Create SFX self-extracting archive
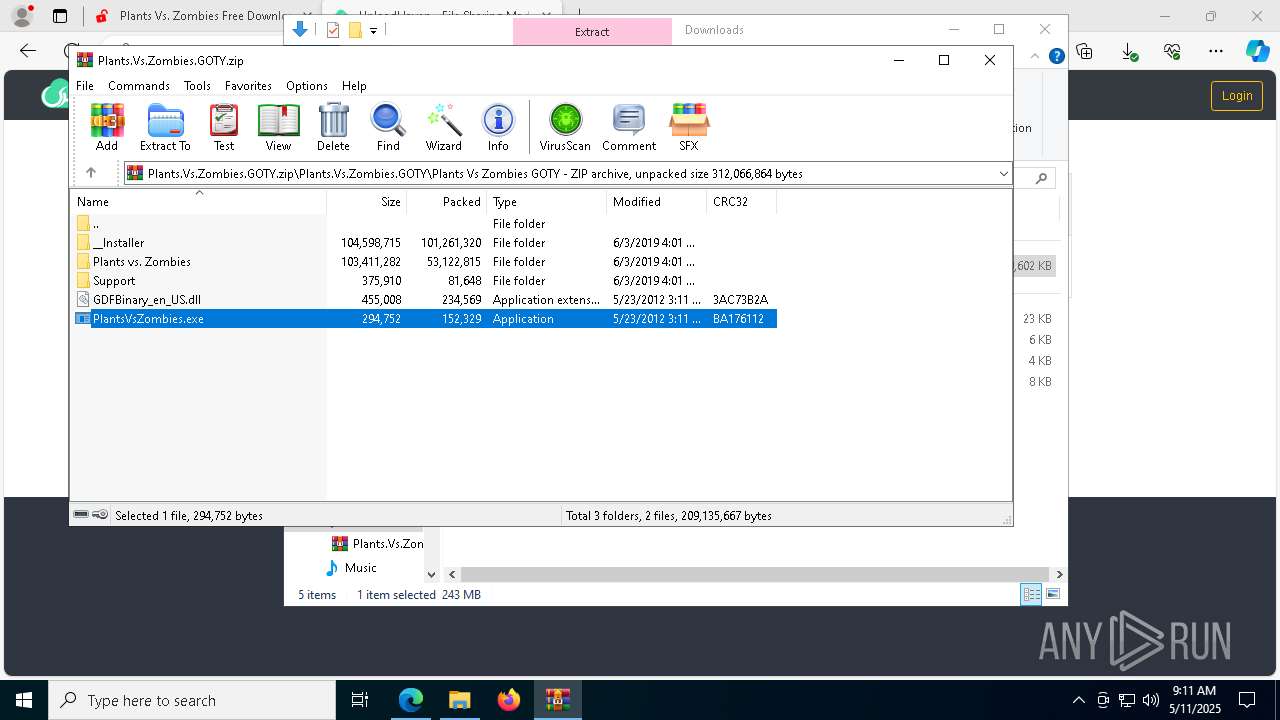Viewport: 1280px width, 720px height. [689, 127]
